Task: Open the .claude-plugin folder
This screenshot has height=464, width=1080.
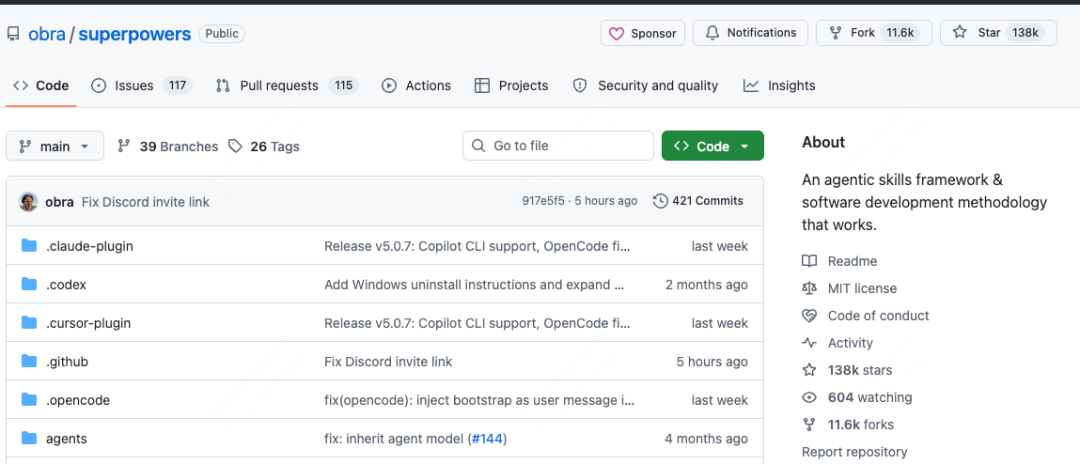Action: tap(89, 246)
